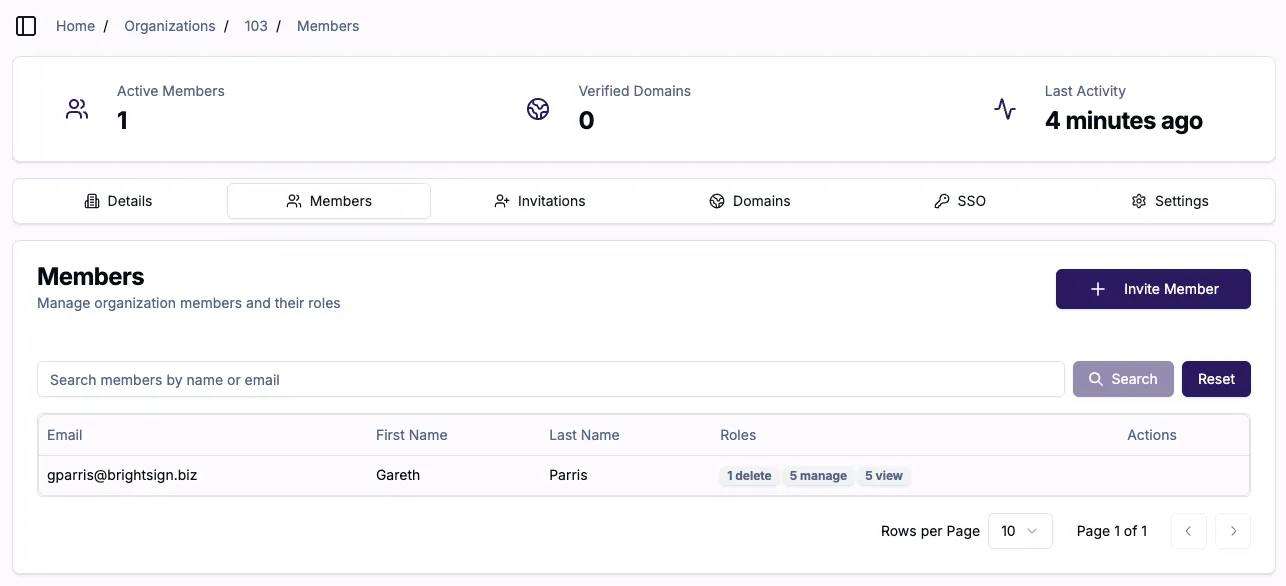1286x586 pixels.
Task: Open the Home breadcrumb link
Action: pos(75,26)
